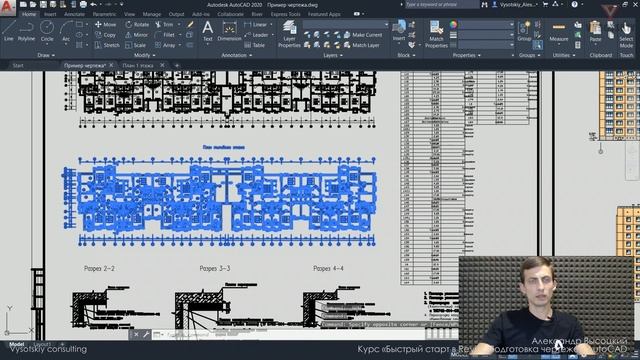Choose the Rectangle tool in Draw panel
This screenshot has width=640, height=360.
tap(79, 24)
